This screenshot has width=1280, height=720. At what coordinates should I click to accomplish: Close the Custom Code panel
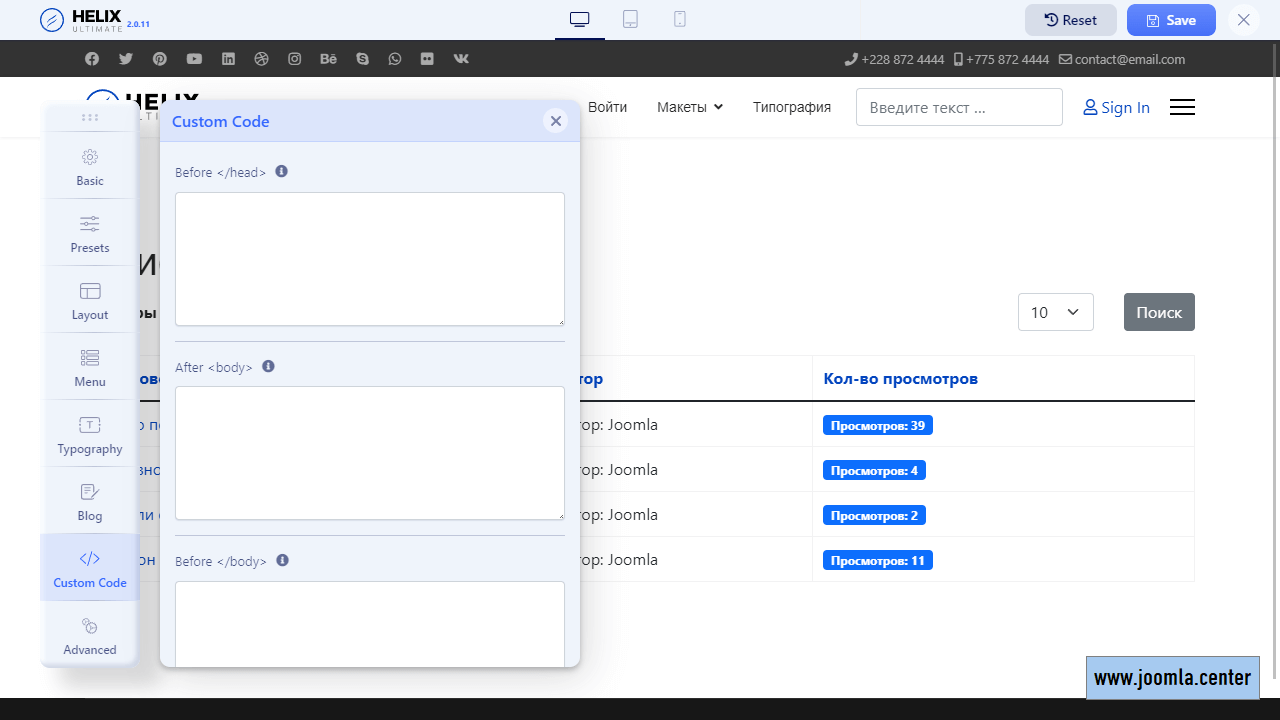[556, 121]
